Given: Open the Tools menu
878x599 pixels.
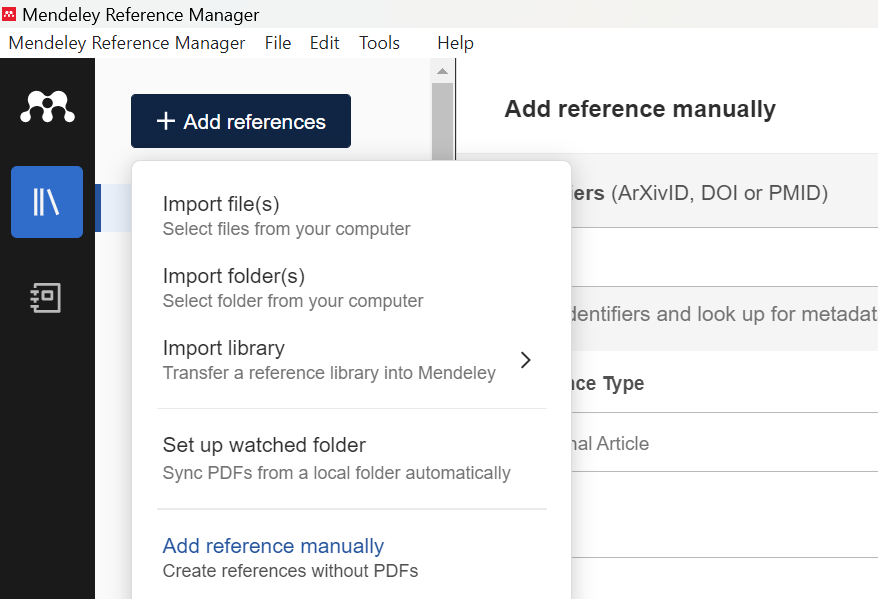Looking at the screenshot, I should [x=379, y=43].
